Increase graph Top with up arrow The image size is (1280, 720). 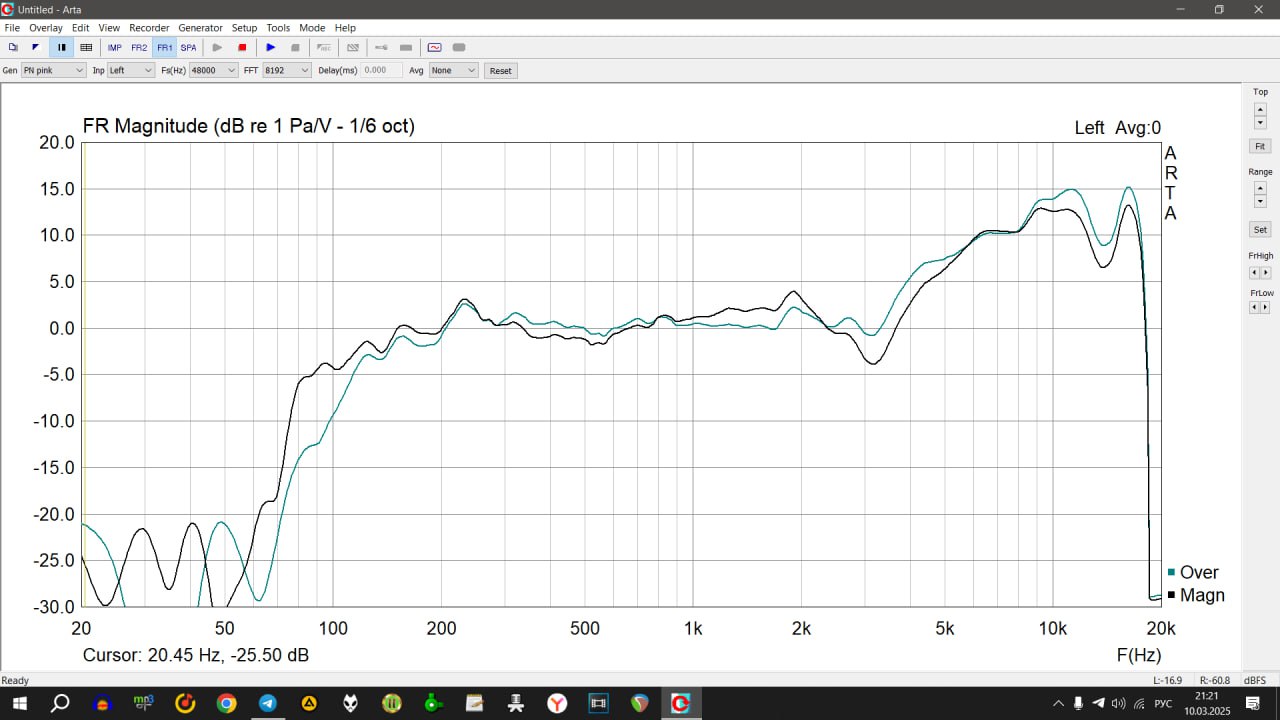[x=1260, y=108]
